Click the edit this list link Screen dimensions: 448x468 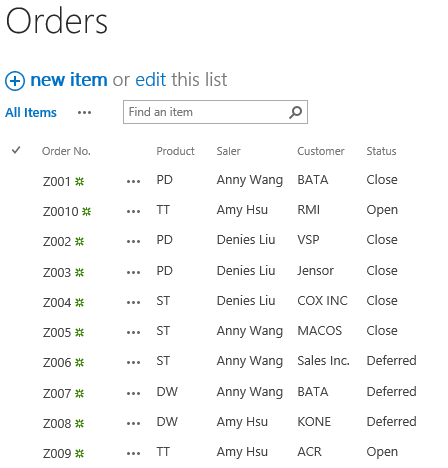coord(150,80)
